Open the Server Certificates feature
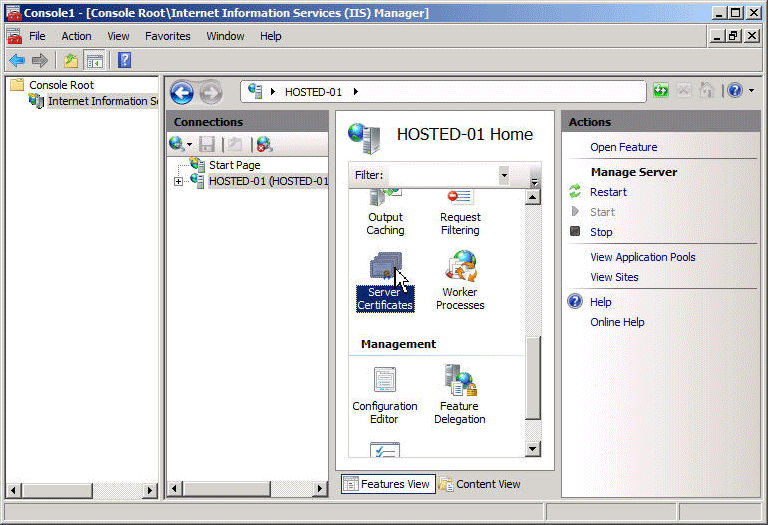The image size is (768, 525). (385, 281)
